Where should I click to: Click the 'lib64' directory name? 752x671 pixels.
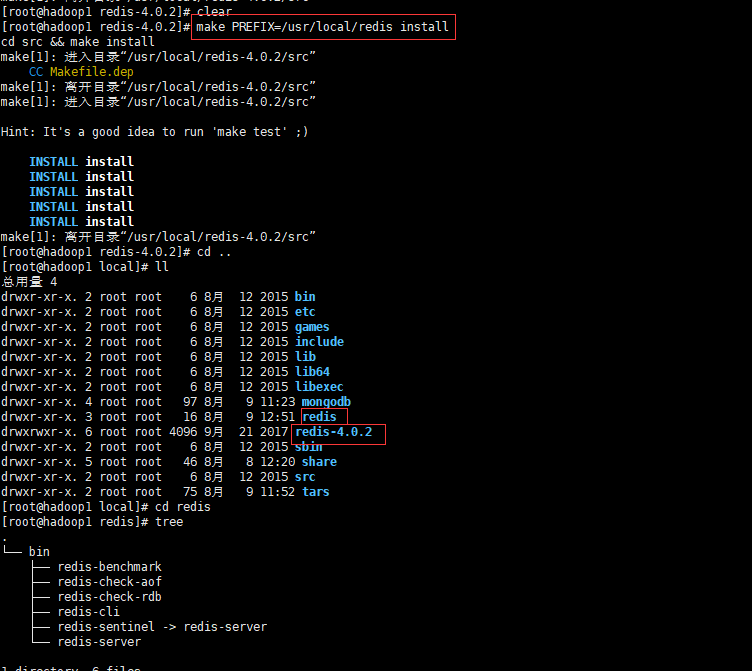312,372
